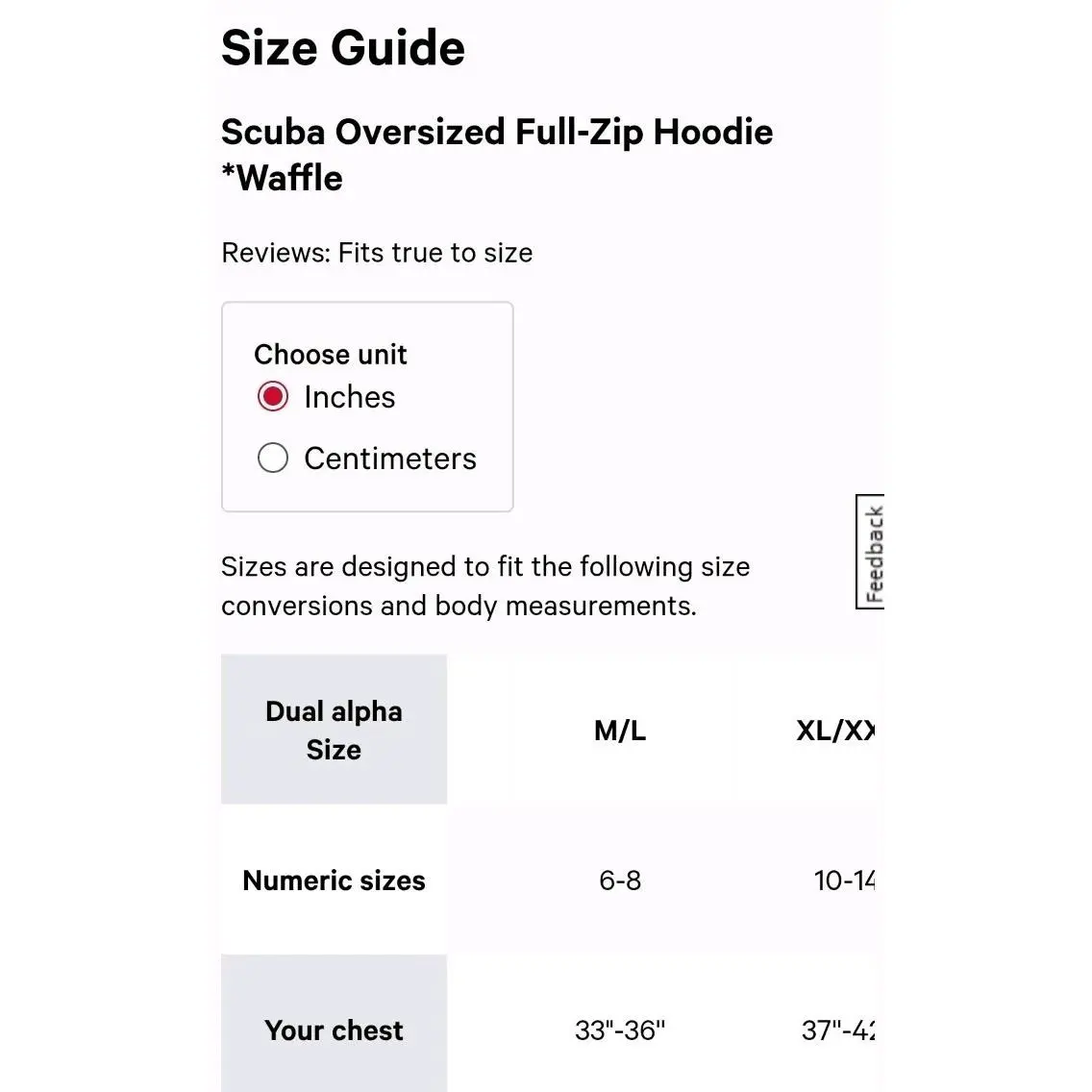The width and height of the screenshot is (1092, 1092).
Task: Click the Dual alpha Size header cell
Action: (x=334, y=730)
